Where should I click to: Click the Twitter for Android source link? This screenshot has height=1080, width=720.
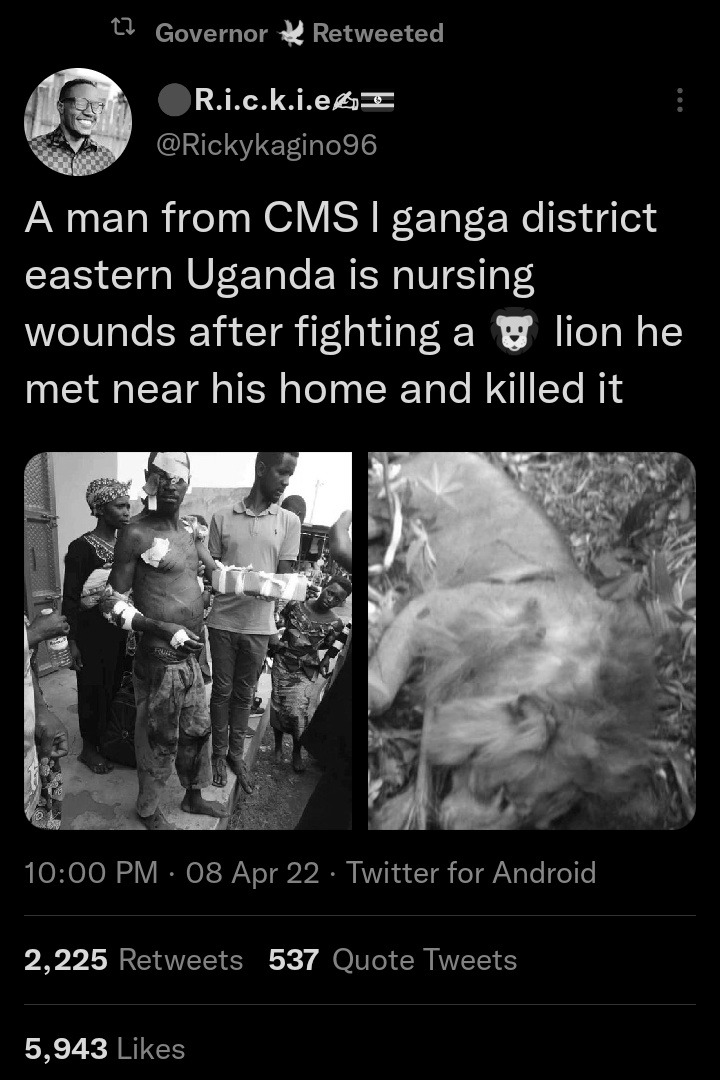click(471, 873)
